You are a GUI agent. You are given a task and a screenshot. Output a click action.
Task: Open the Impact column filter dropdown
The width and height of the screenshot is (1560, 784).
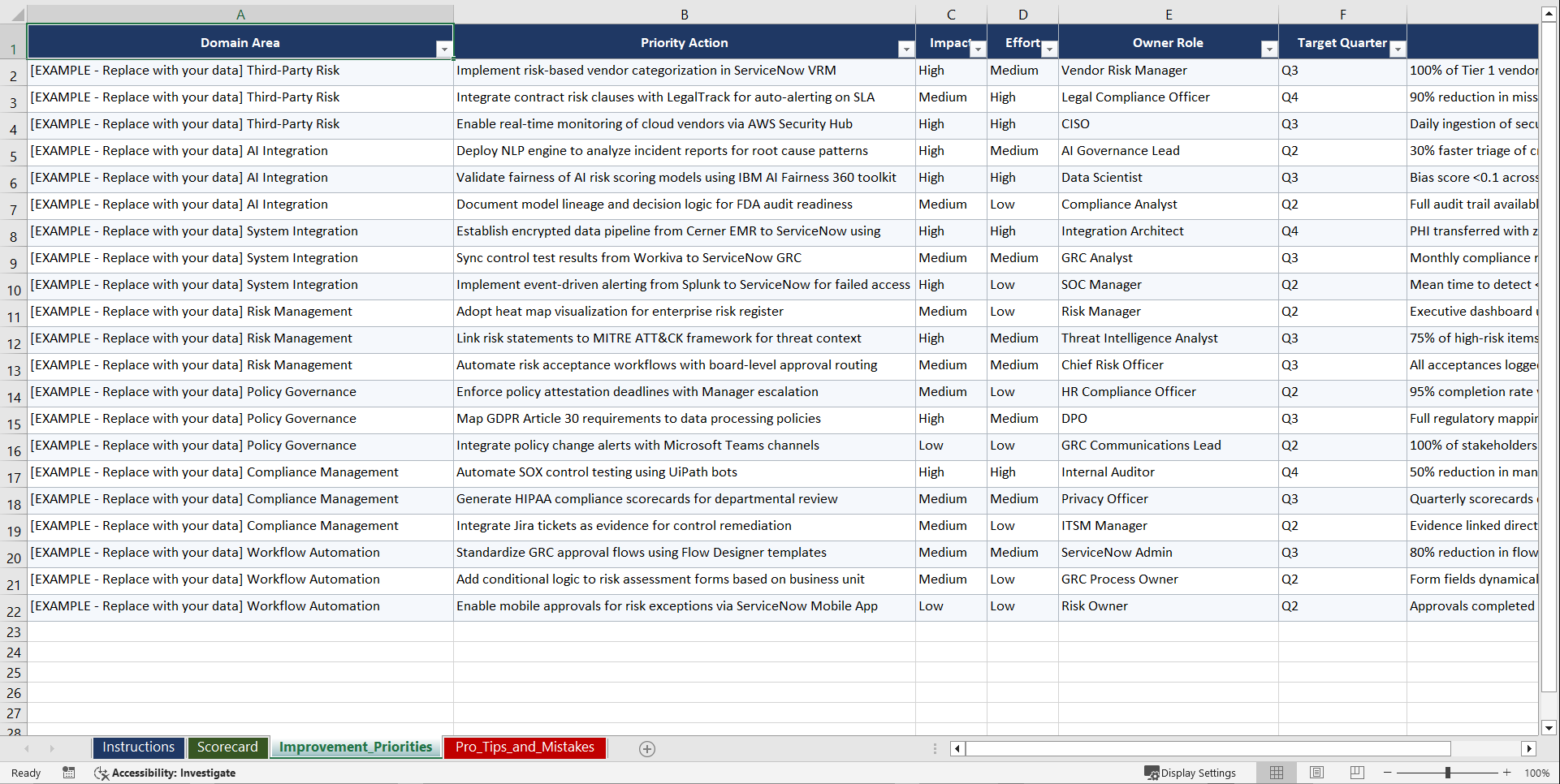977,49
